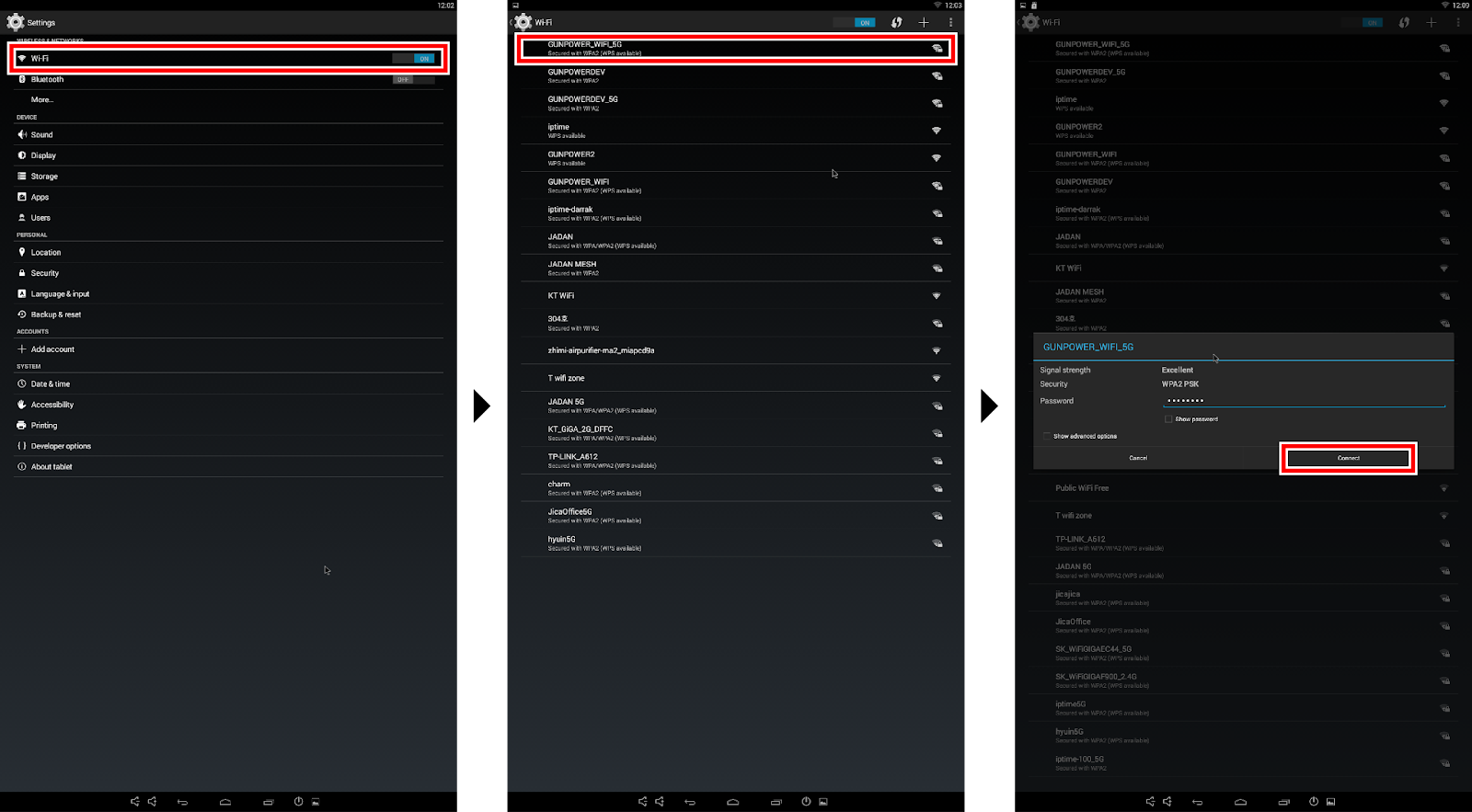Tick the Show advanced options checkbox
Screen dimensions: 1472x812
pyautogui.click(x=1047, y=436)
